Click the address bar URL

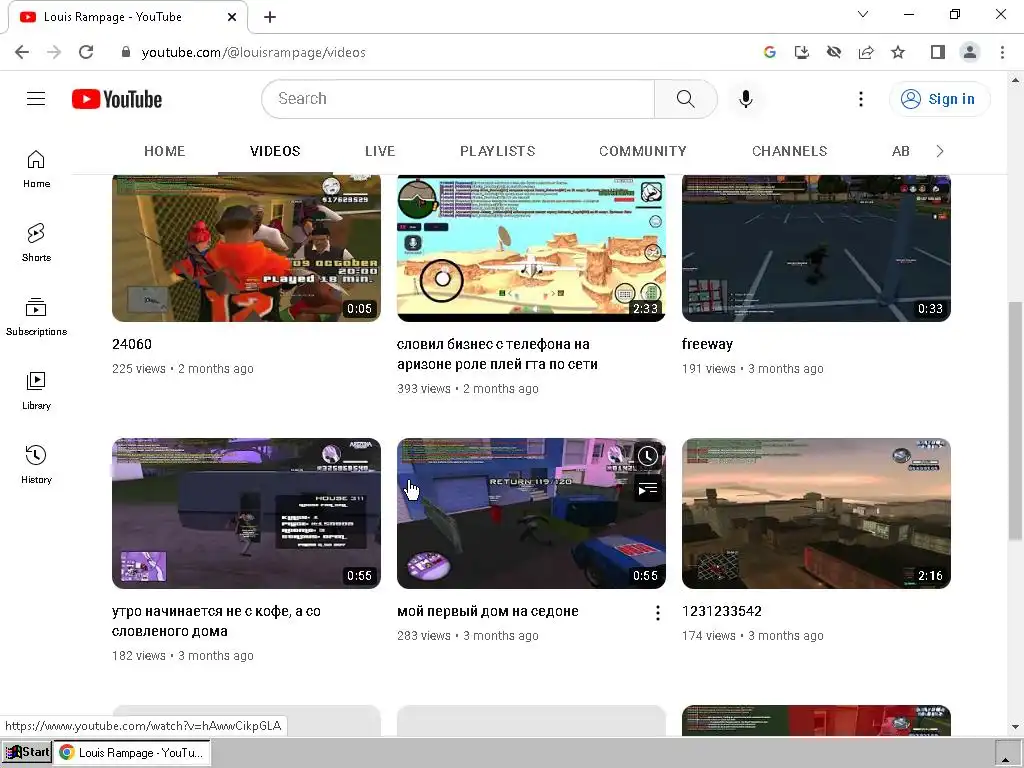click(x=253, y=52)
